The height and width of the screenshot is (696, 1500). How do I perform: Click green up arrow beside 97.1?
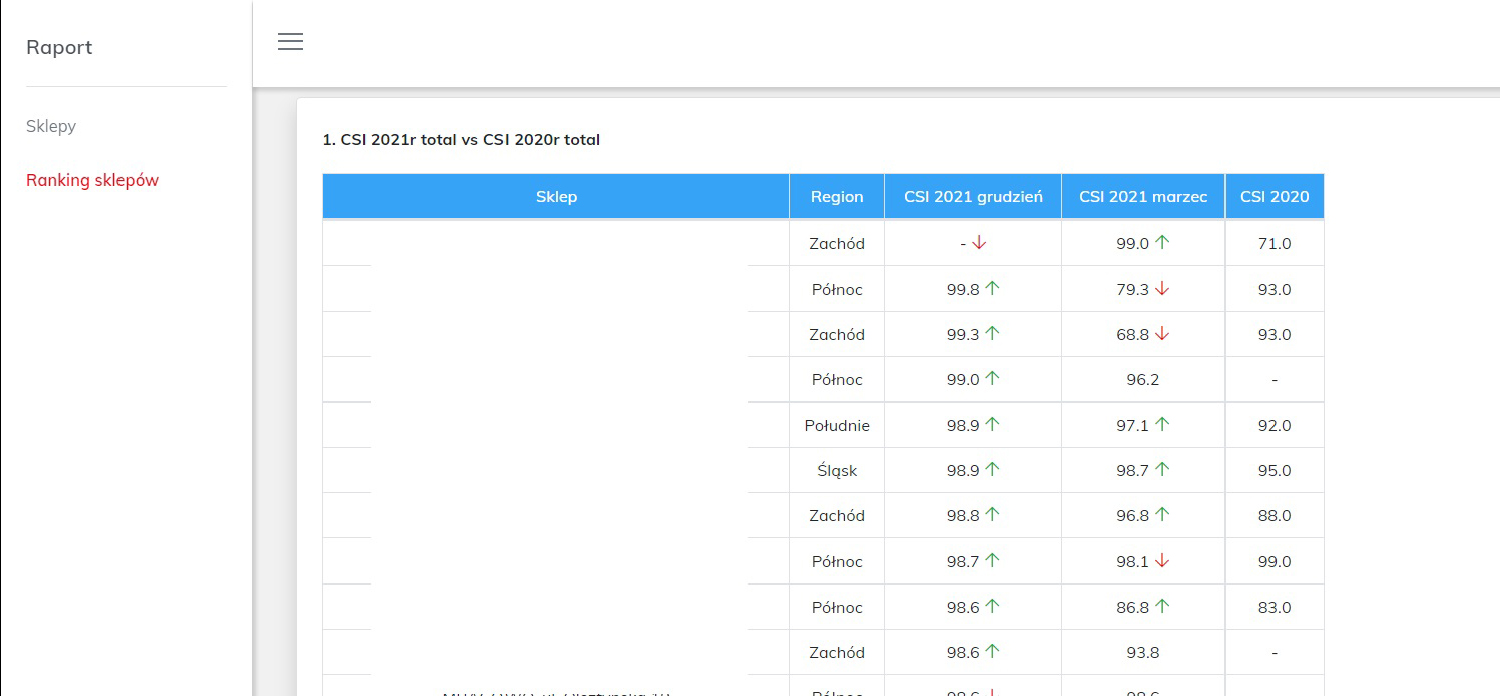point(1162,425)
